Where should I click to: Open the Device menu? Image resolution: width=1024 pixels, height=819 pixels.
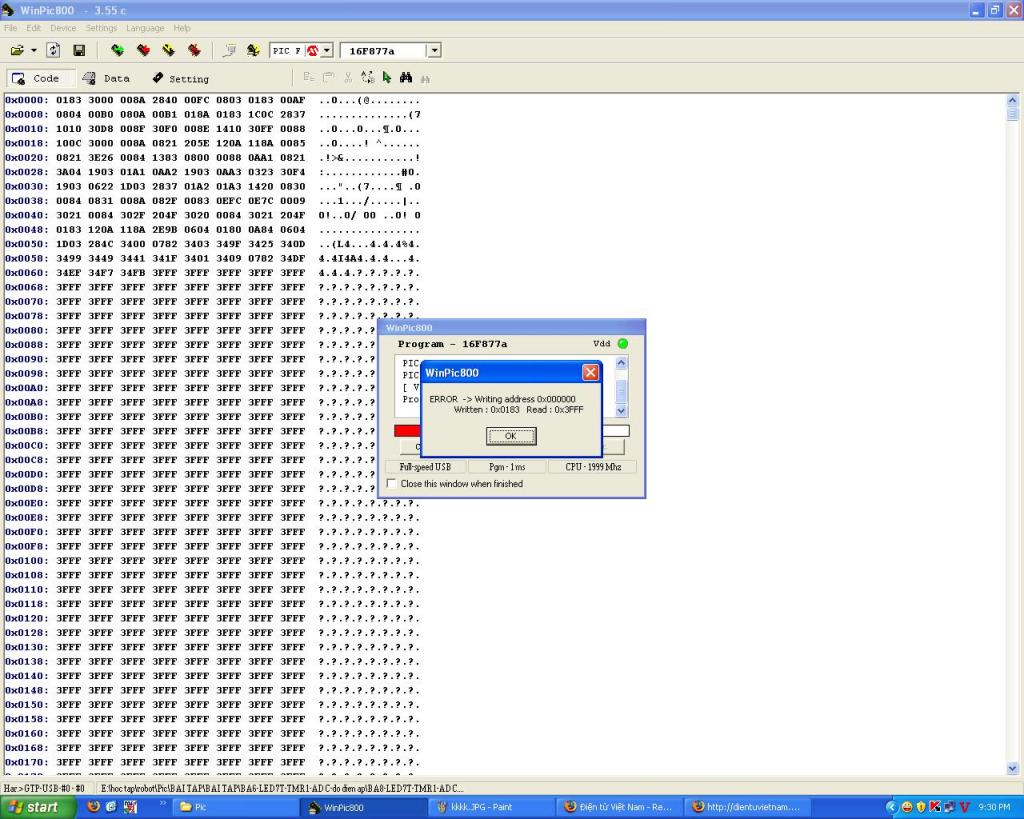(63, 28)
